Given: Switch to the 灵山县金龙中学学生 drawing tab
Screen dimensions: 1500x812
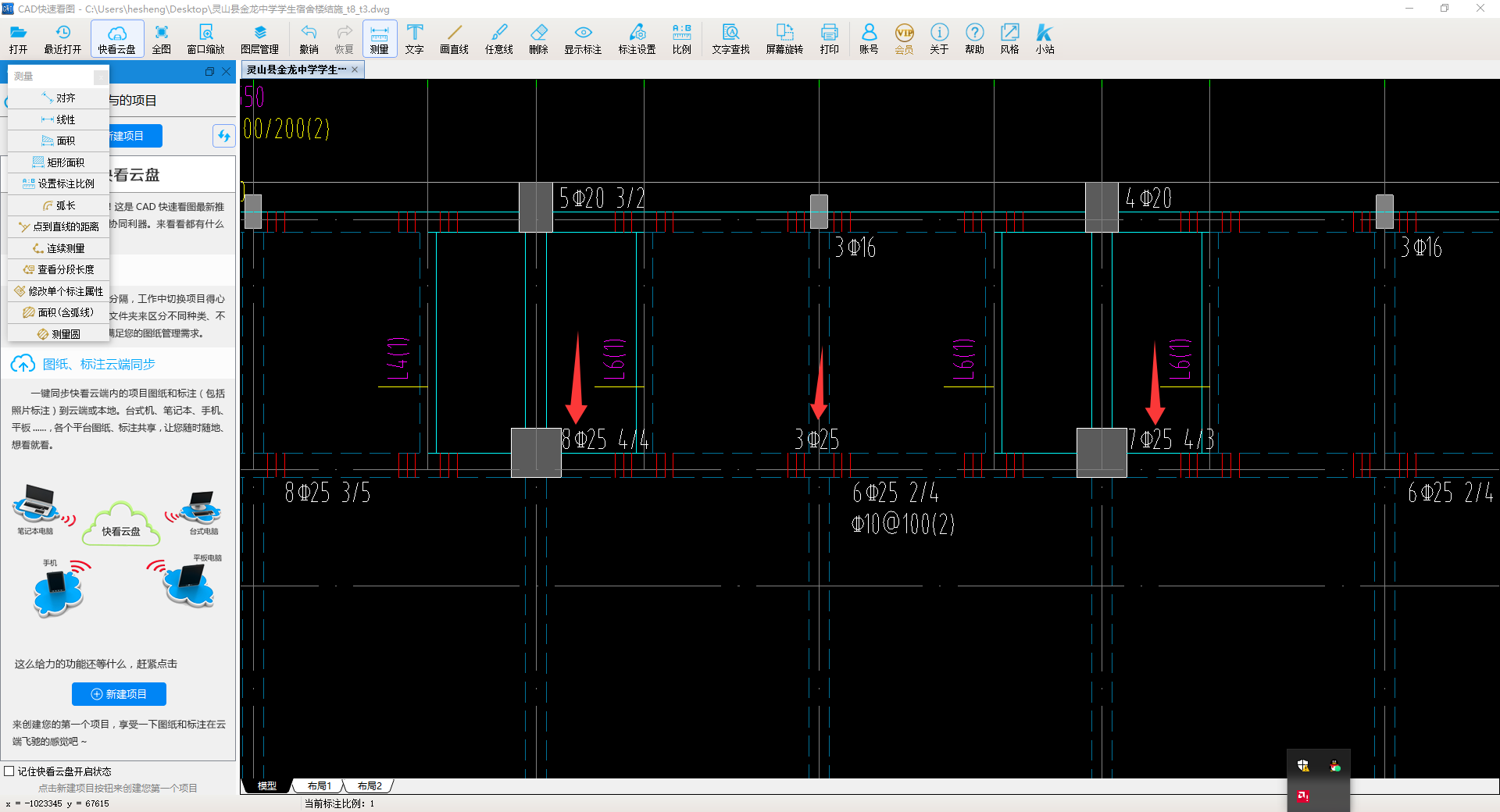Looking at the screenshot, I should click(x=297, y=69).
